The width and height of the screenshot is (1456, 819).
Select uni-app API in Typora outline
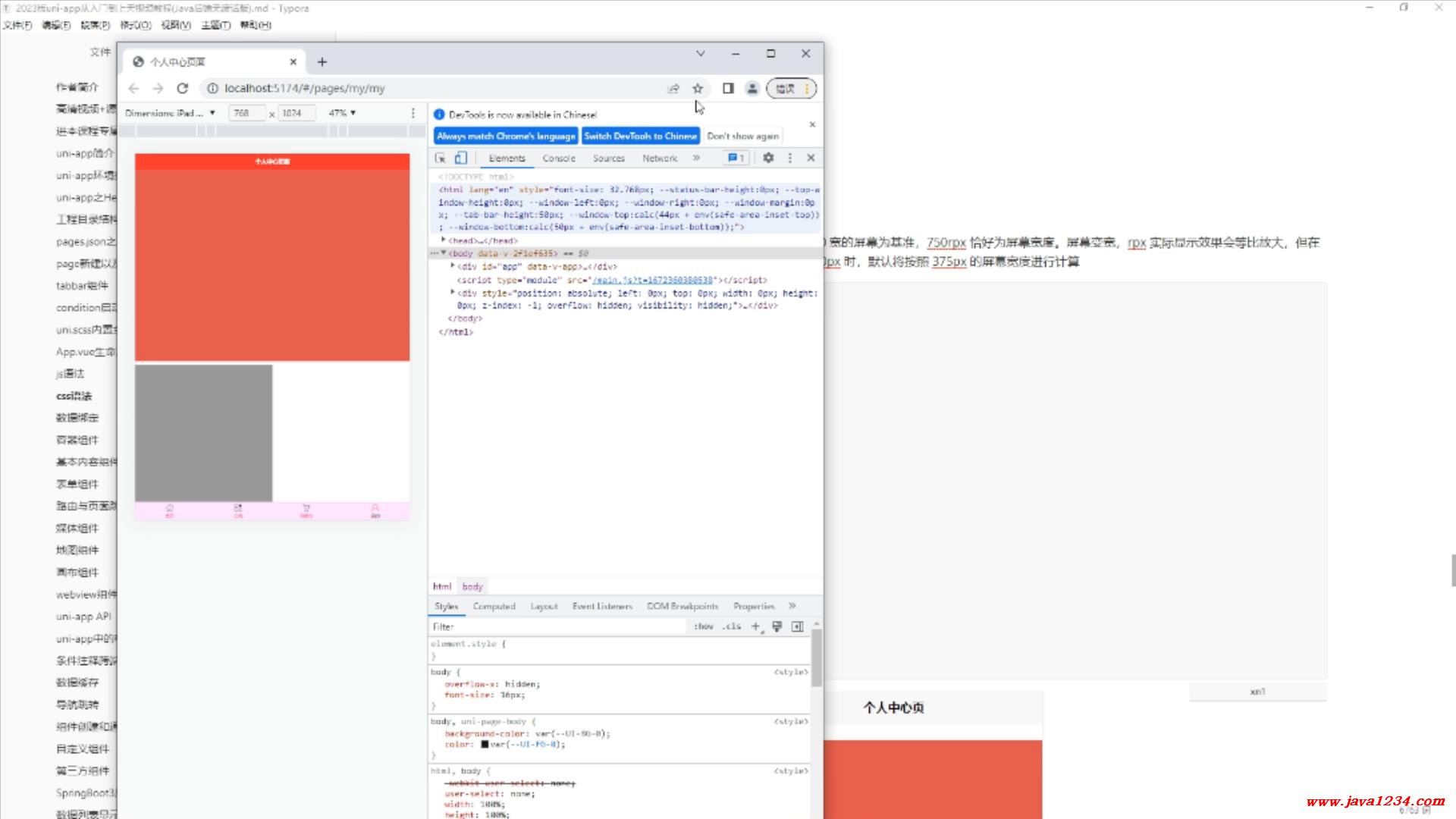[83, 617]
